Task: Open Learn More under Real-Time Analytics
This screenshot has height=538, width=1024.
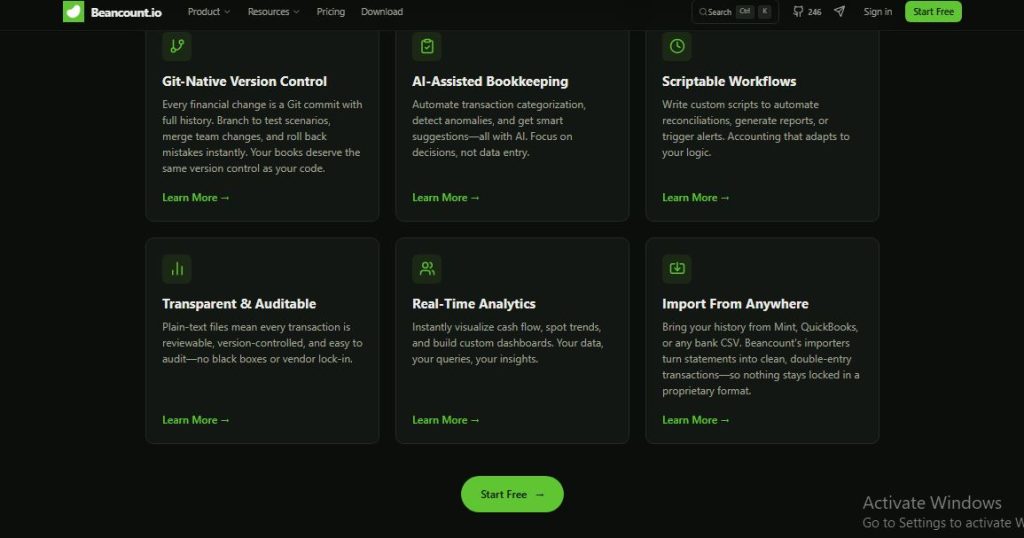Action: point(446,420)
